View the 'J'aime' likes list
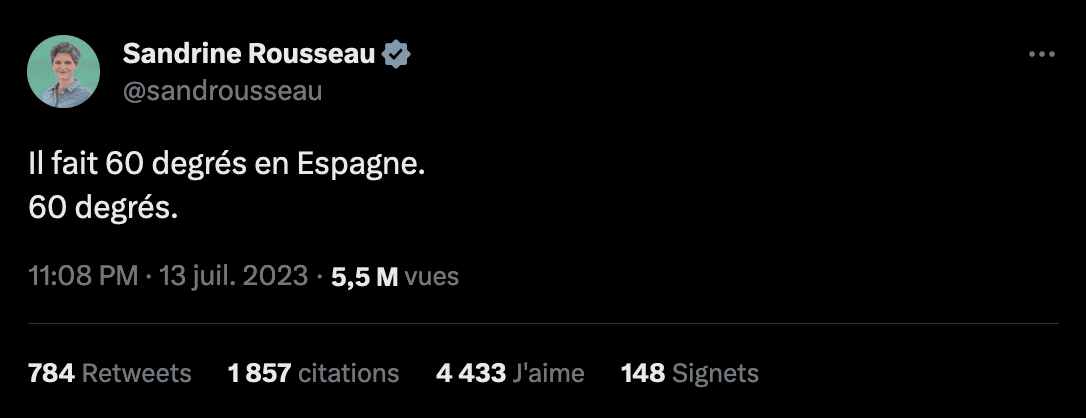This screenshot has height=418, width=1086. point(548,373)
